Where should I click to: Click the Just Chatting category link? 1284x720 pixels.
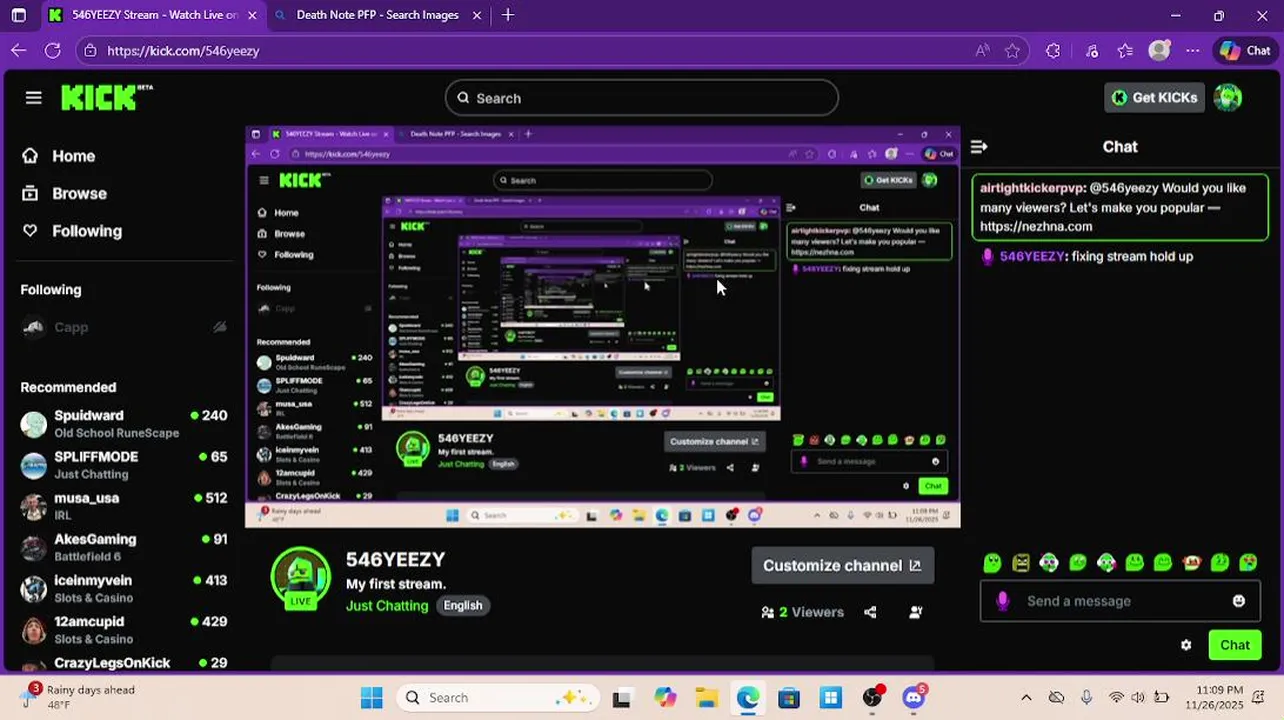click(387, 605)
